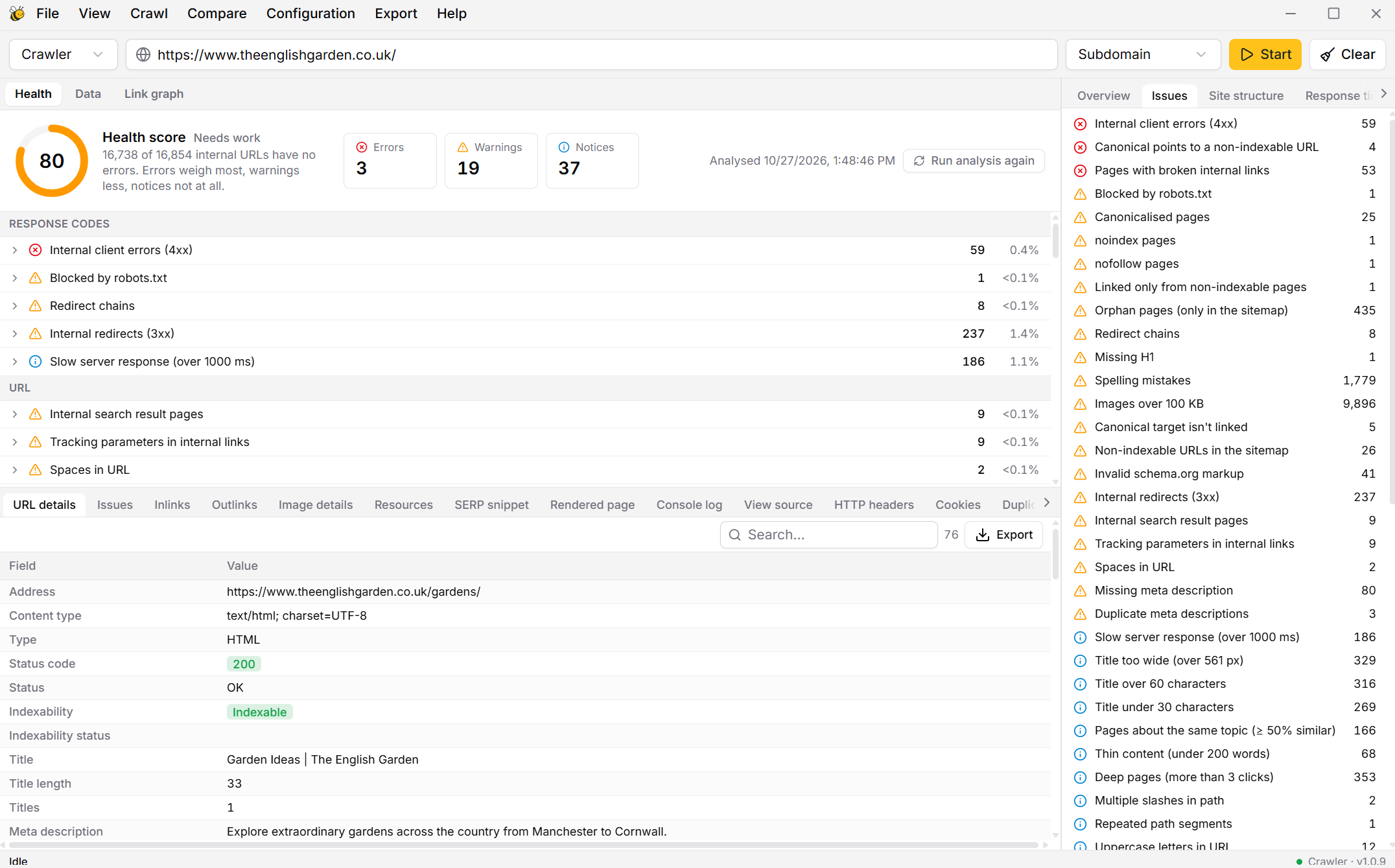Reveal more detail tabs after Cookies with the arrow
The height and width of the screenshot is (868, 1395).
tap(1046, 503)
